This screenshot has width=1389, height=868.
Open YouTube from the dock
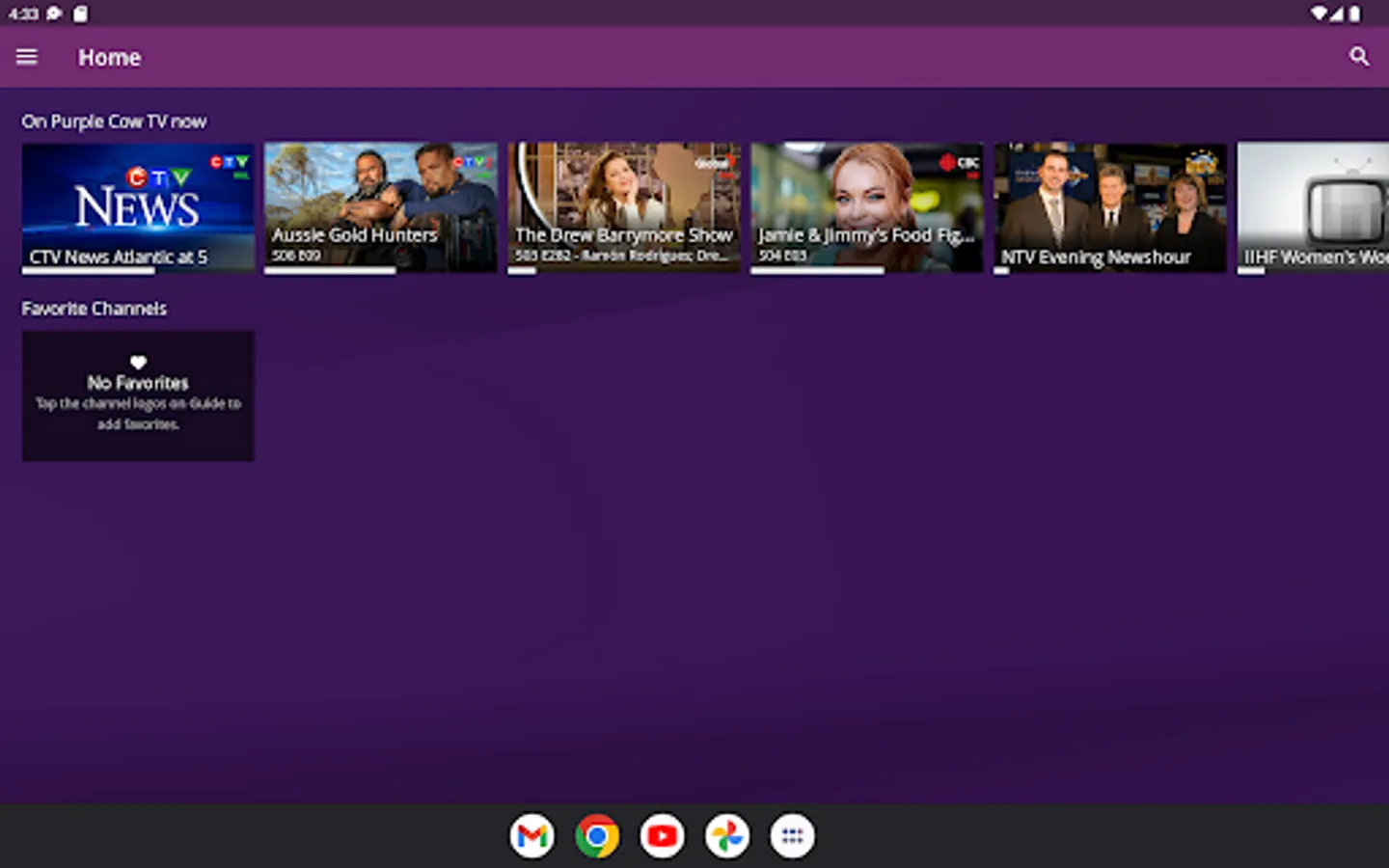662,836
